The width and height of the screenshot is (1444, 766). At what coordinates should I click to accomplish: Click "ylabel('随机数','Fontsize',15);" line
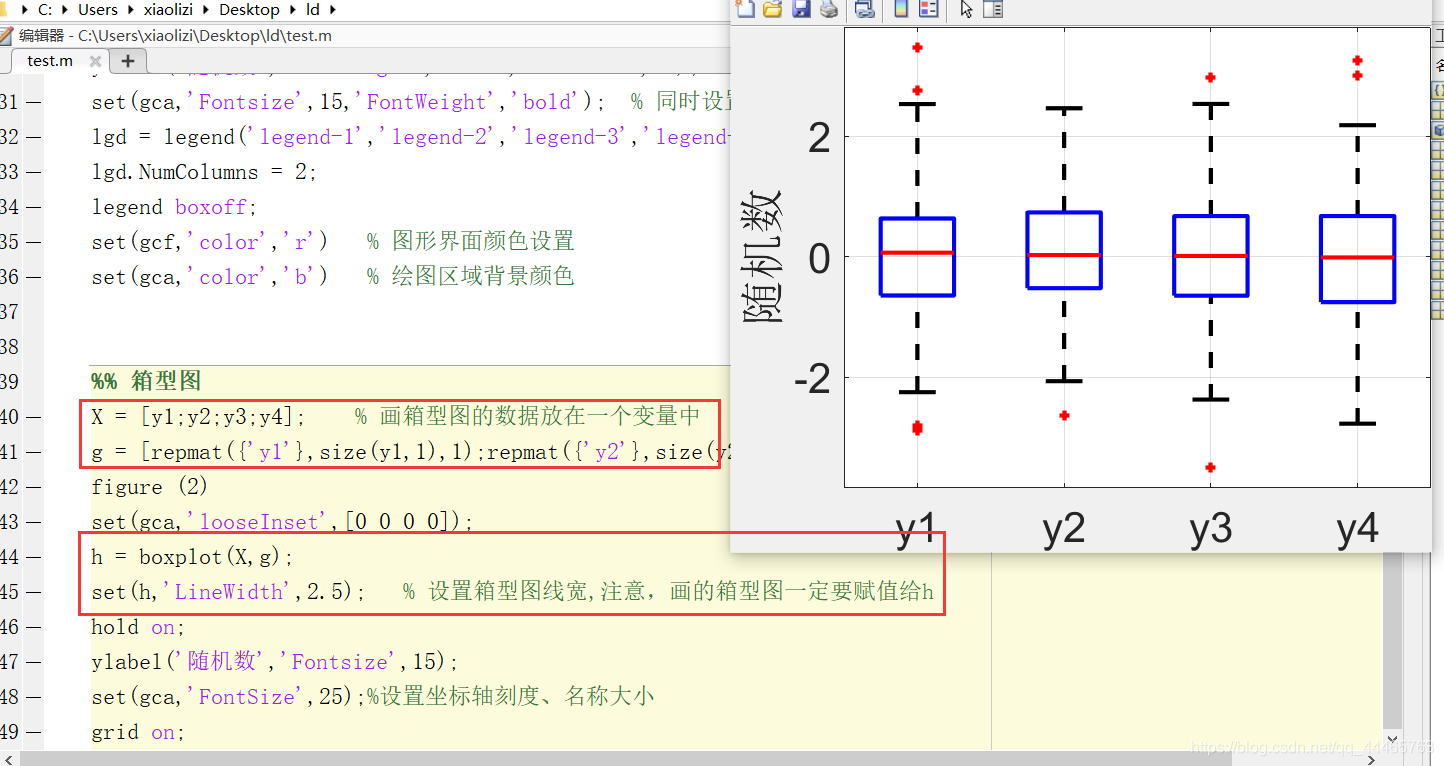coord(275,662)
